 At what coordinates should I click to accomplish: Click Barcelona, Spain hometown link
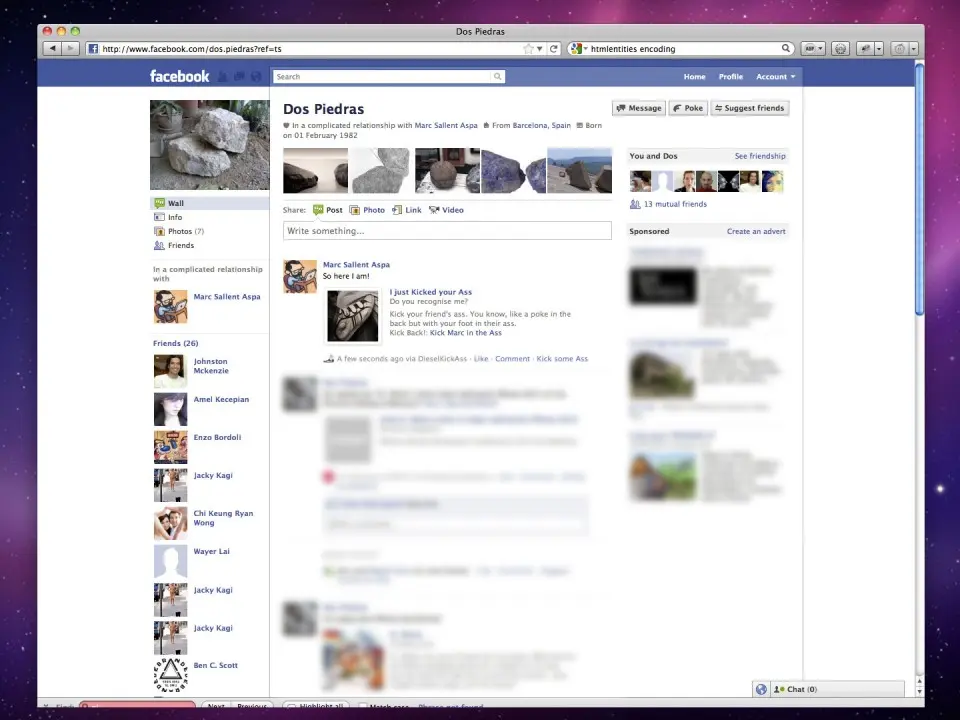click(541, 126)
